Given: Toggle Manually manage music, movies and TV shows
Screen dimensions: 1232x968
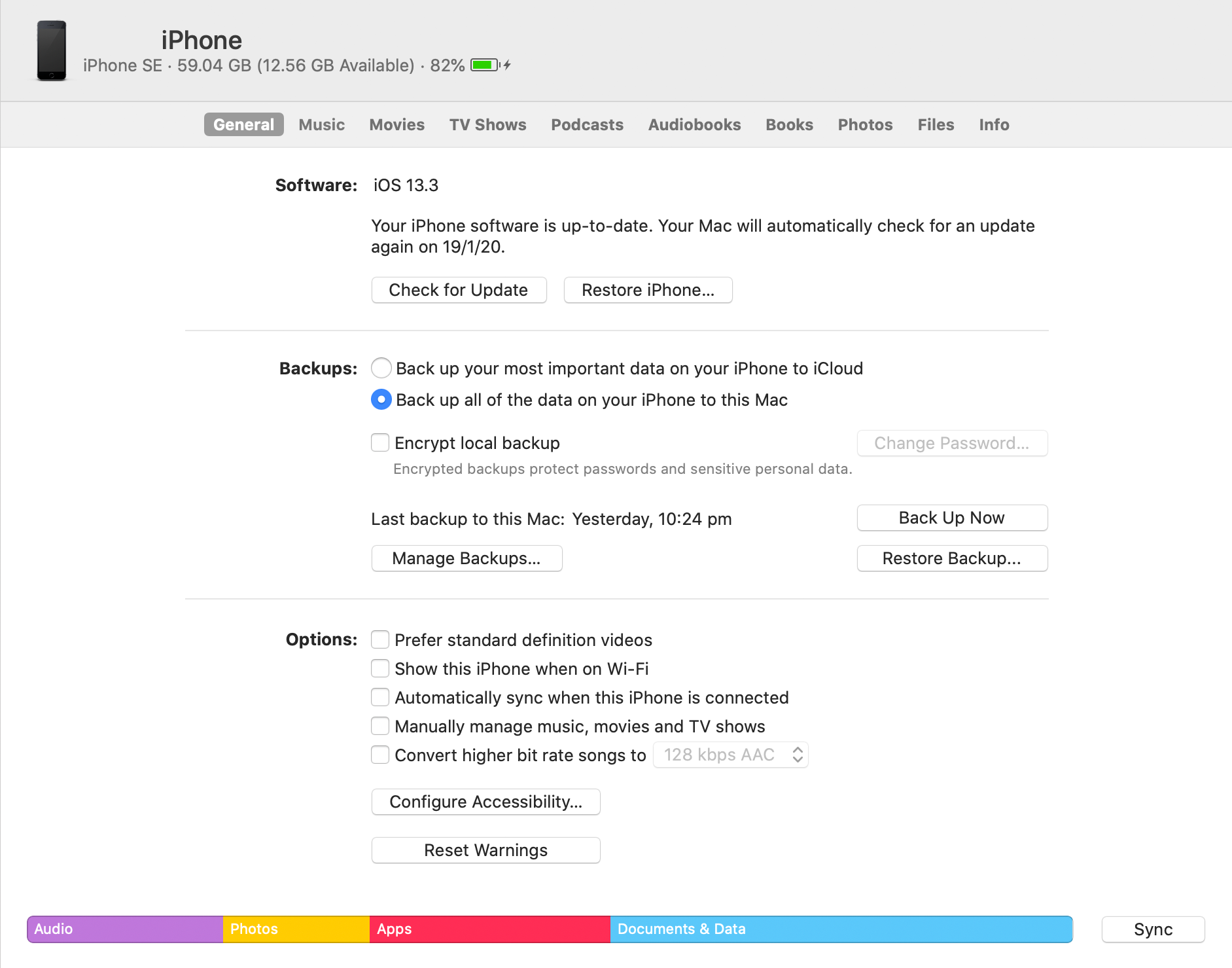Looking at the screenshot, I should pyautogui.click(x=380, y=726).
